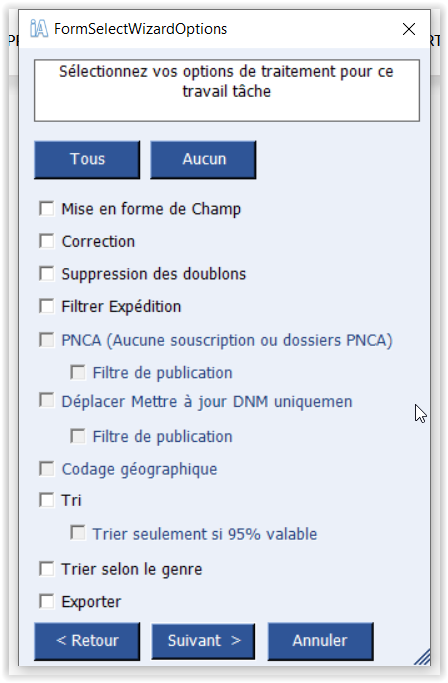Viewport: 448px width, 683px height.
Task: Enable the Tri checkbox
Action: [47, 500]
